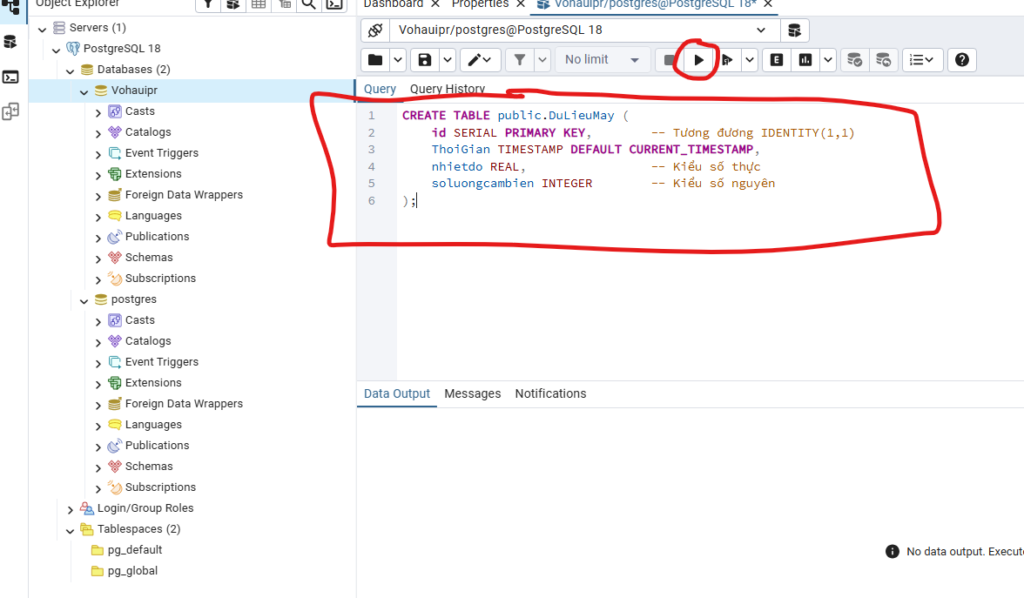Image resolution: width=1024 pixels, height=598 pixels.
Task: Switch to the Query History tab
Action: click(x=447, y=89)
